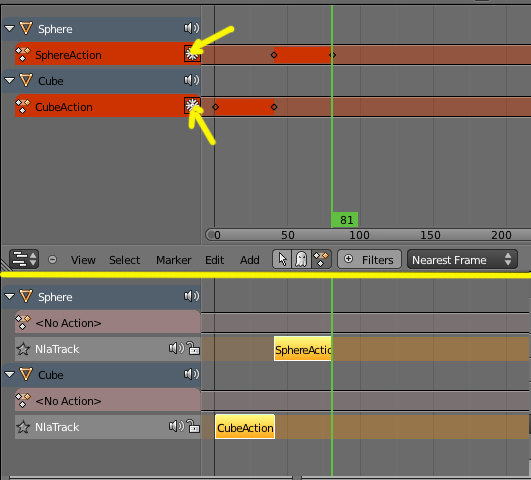Click SphereAction keyframe near frame 40
531x480 pixels.
(274, 55)
